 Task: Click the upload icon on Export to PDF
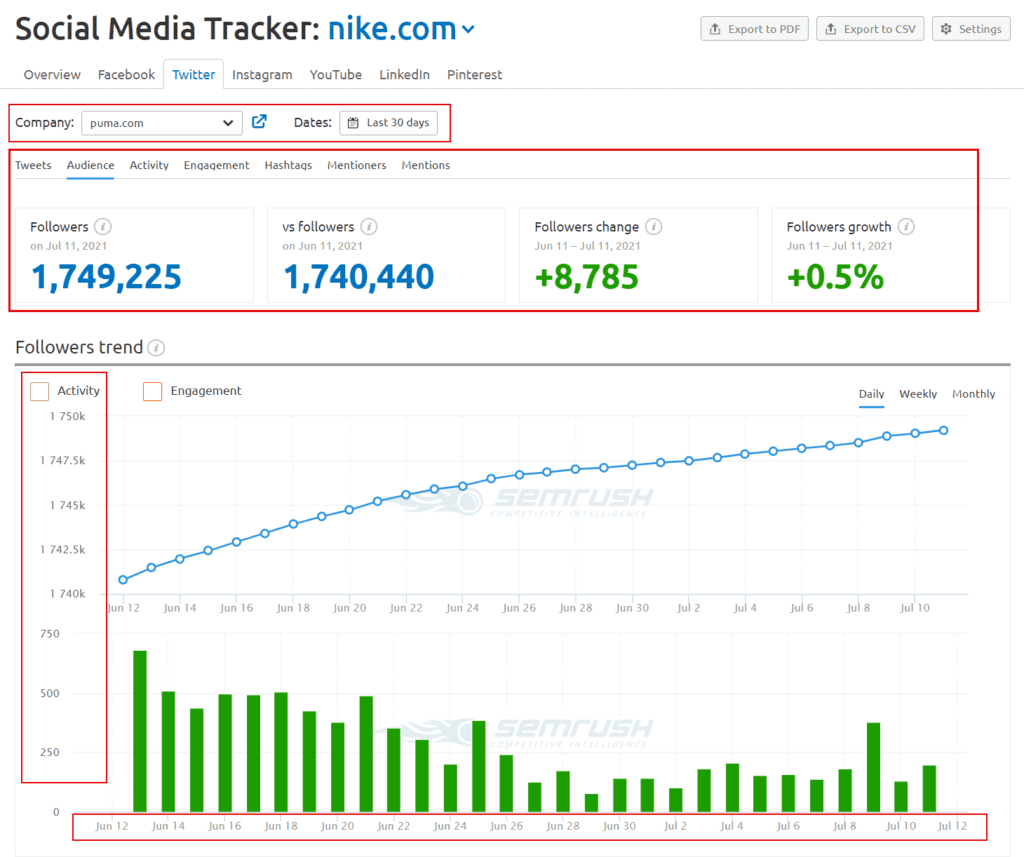coord(715,29)
